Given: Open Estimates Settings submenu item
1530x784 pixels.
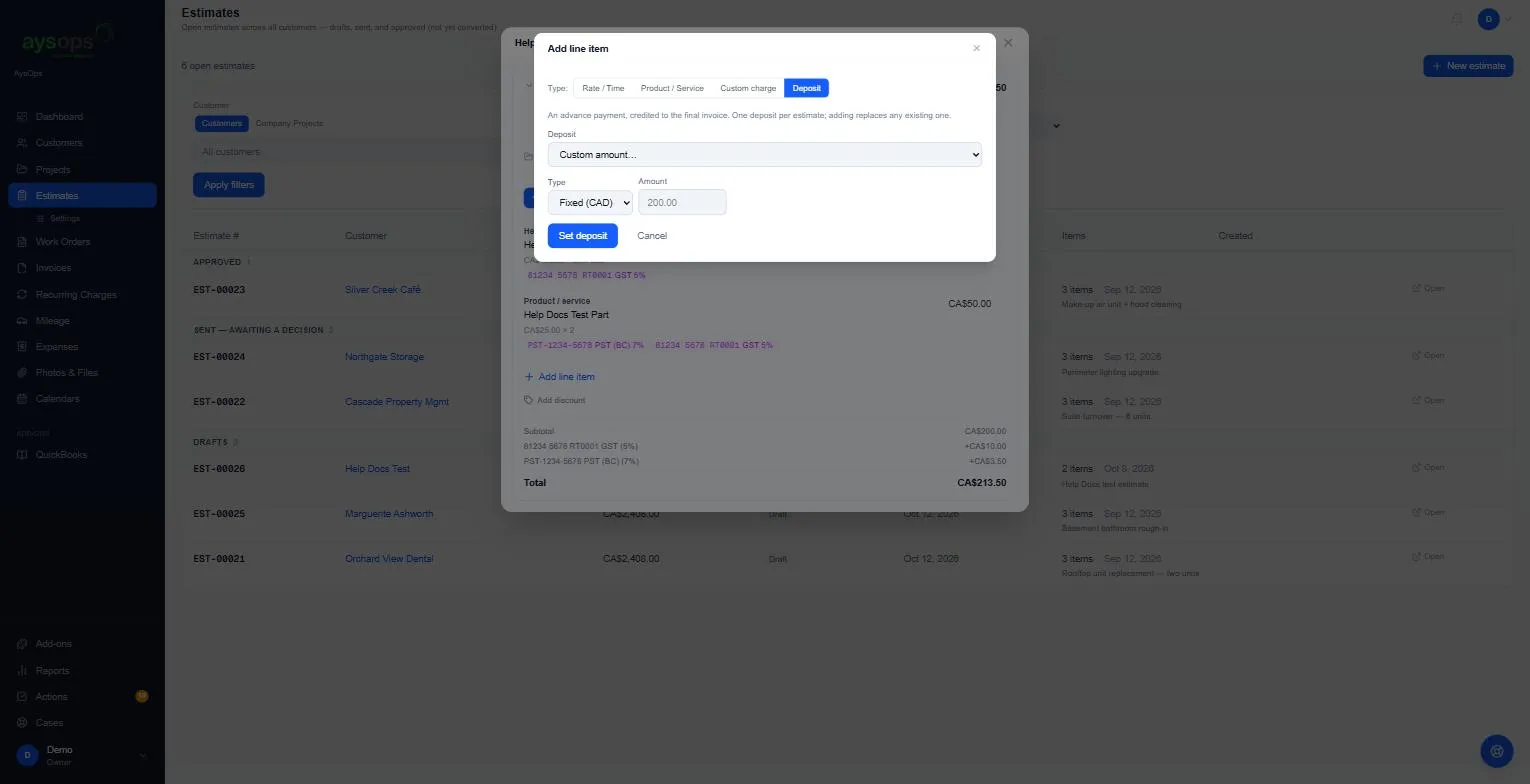Looking at the screenshot, I should [64, 218].
